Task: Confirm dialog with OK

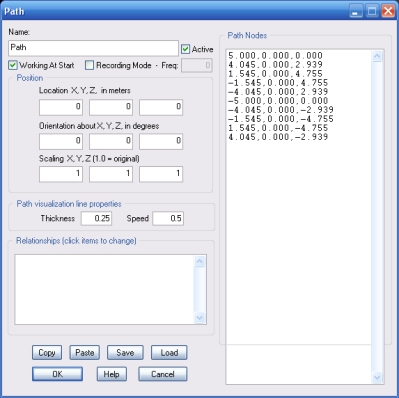Action: click(x=57, y=374)
